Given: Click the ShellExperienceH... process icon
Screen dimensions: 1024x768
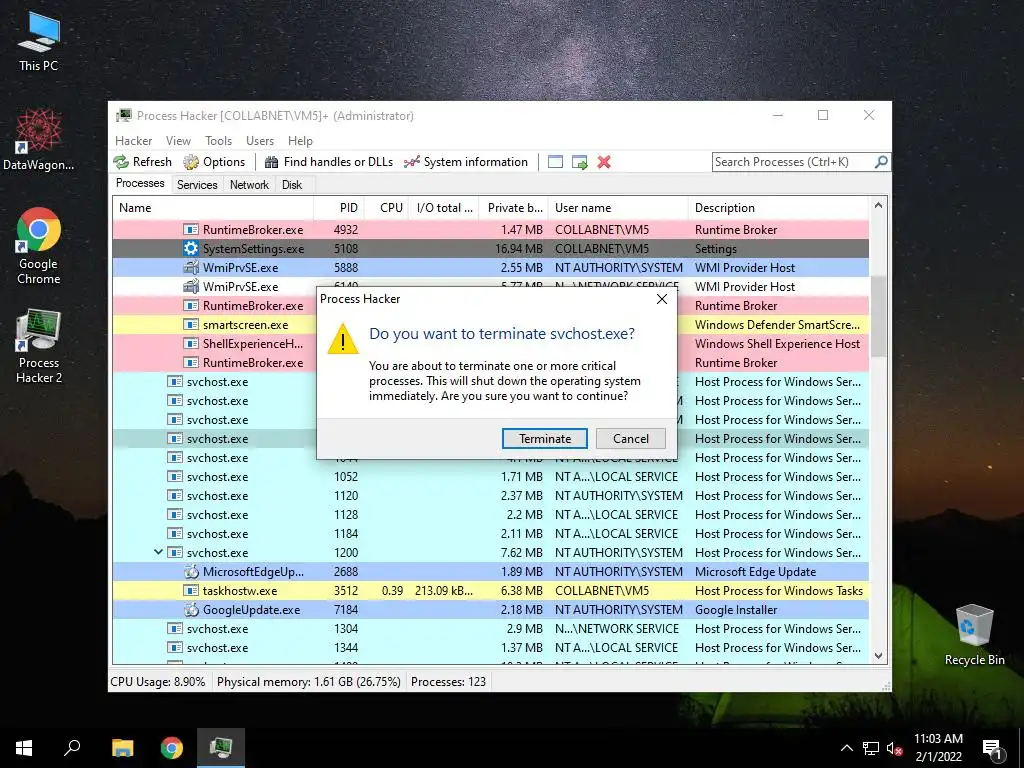Looking at the screenshot, I should (191, 344).
